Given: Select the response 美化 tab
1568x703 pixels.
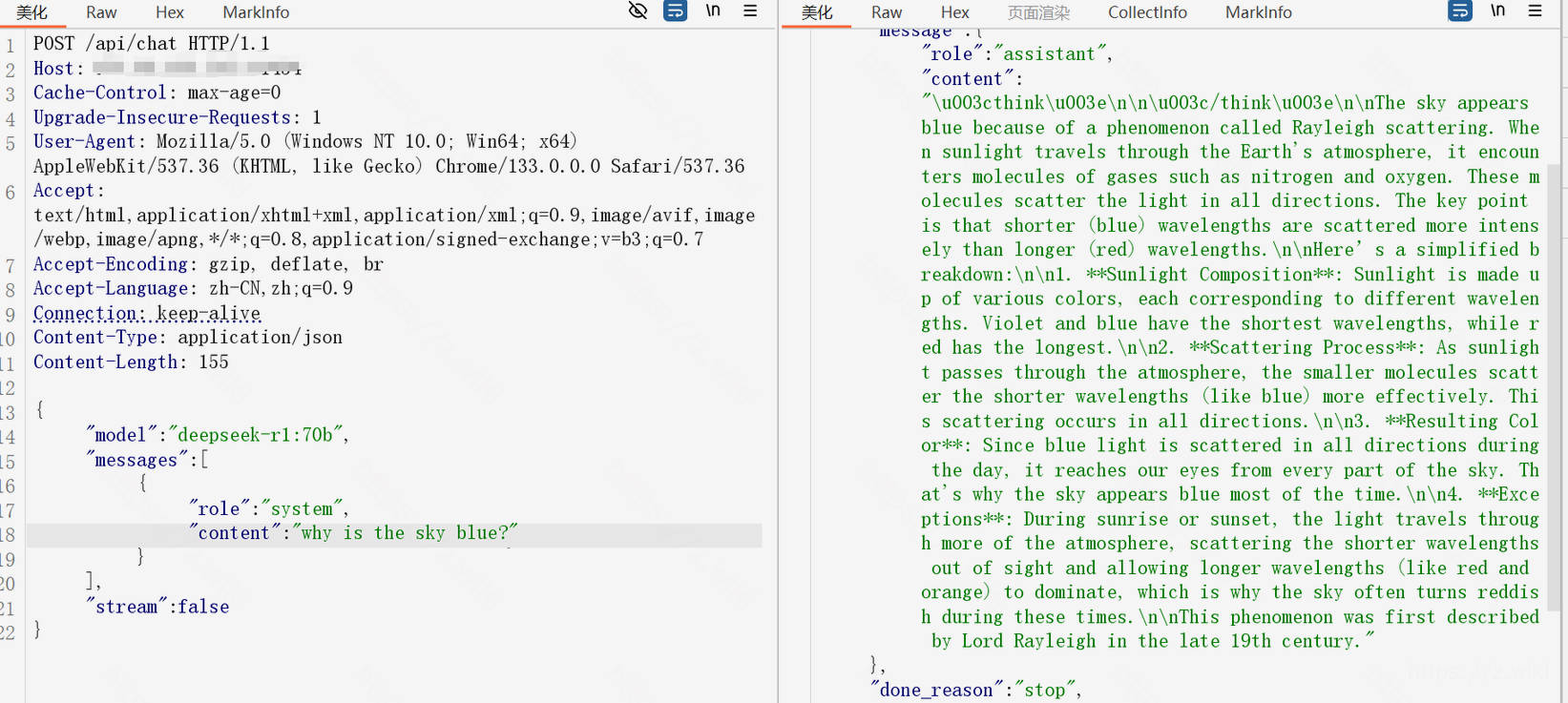Looking at the screenshot, I should [x=817, y=12].
